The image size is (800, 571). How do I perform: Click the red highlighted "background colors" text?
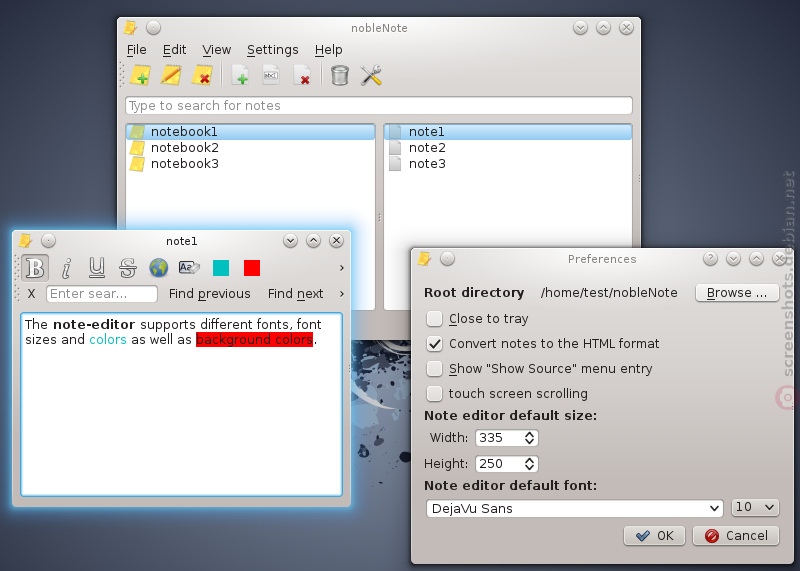tap(255, 340)
